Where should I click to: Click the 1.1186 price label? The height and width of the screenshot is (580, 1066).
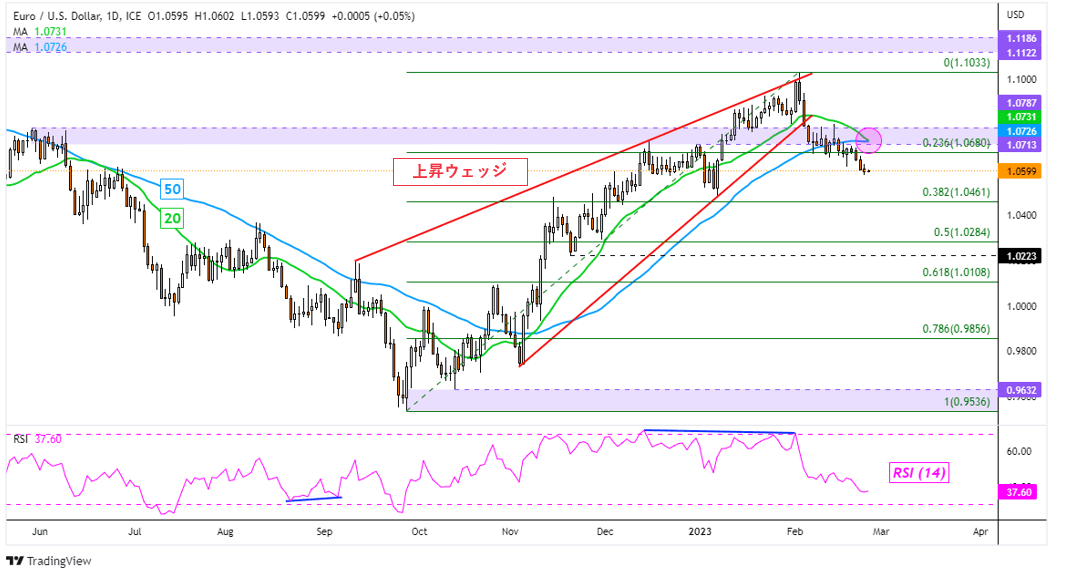click(1021, 39)
